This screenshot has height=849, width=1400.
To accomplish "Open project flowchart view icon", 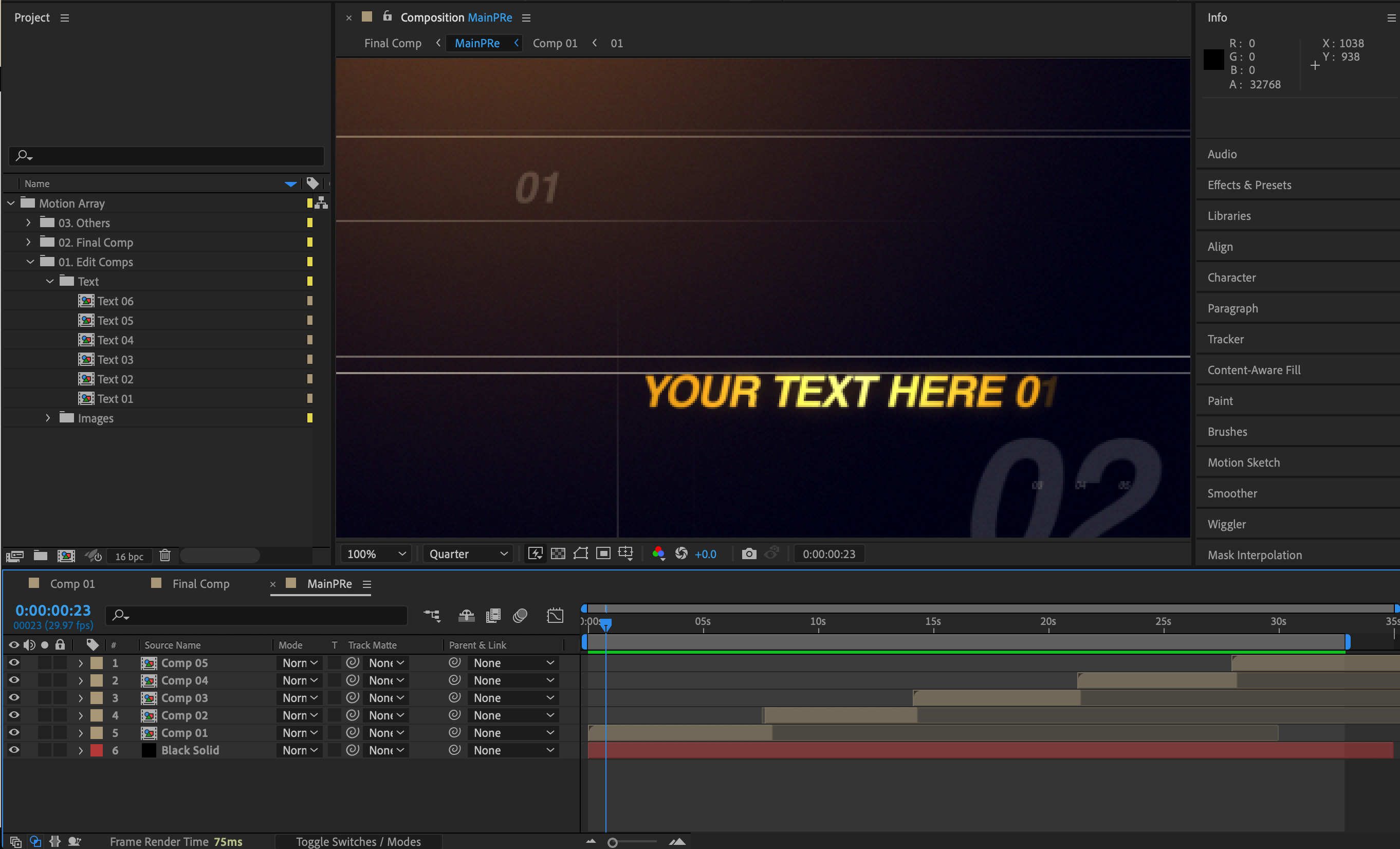I will point(322,203).
